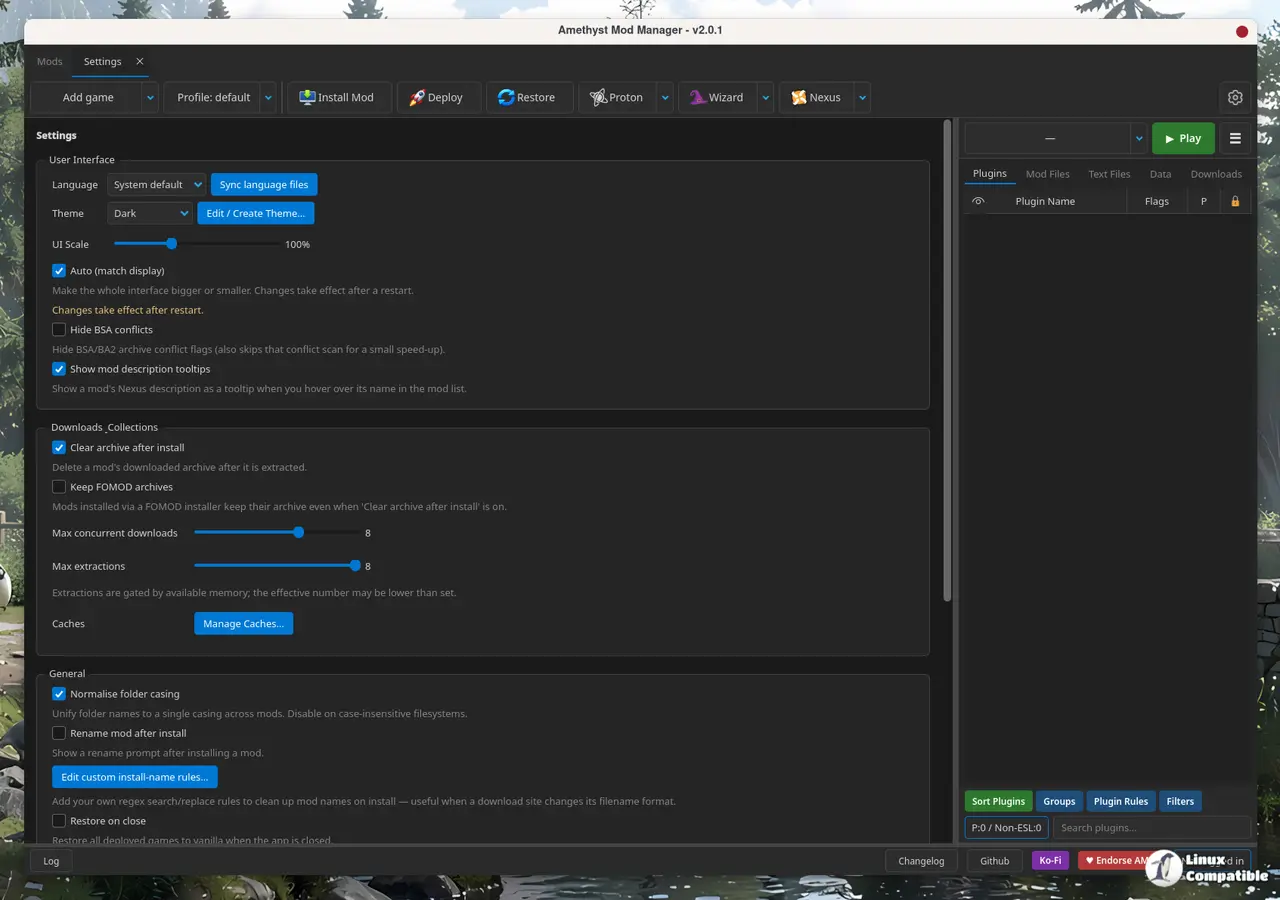Image resolution: width=1280 pixels, height=900 pixels.
Task: Expand the Profile: default dropdown arrow
Action: point(268,97)
